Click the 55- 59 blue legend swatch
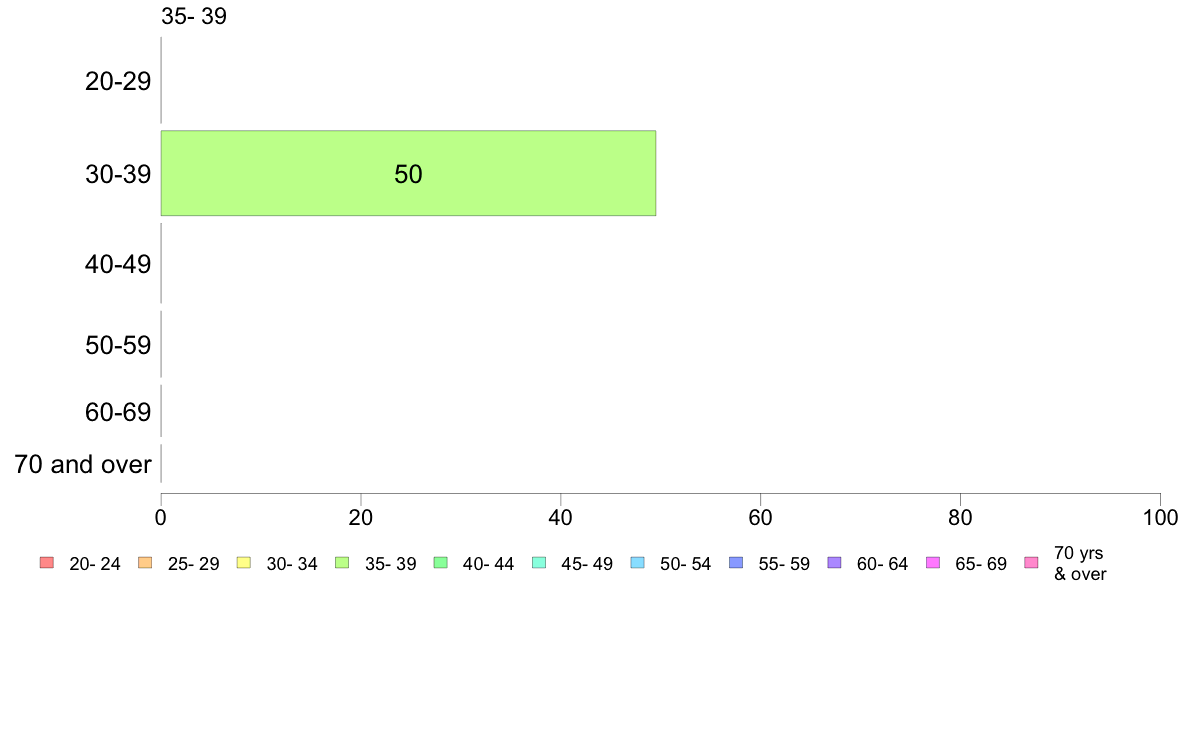This screenshot has width=1188, height=736. pos(736,562)
